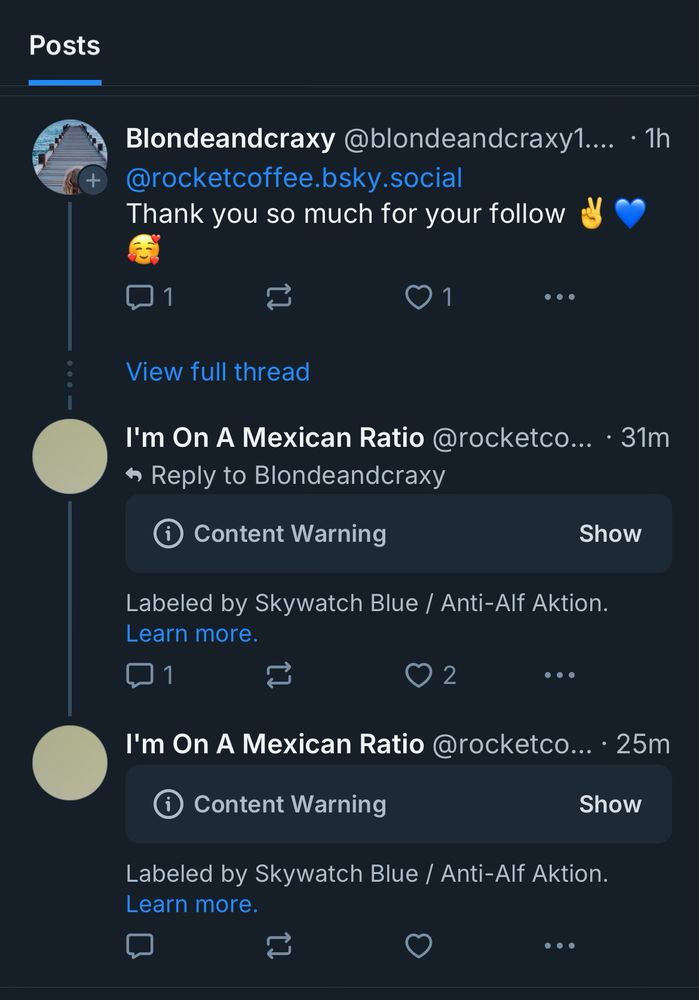Viewport: 699px width, 1000px height.
Task: Open the rocketcoffee.bsky.social mention link
Action: [294, 177]
